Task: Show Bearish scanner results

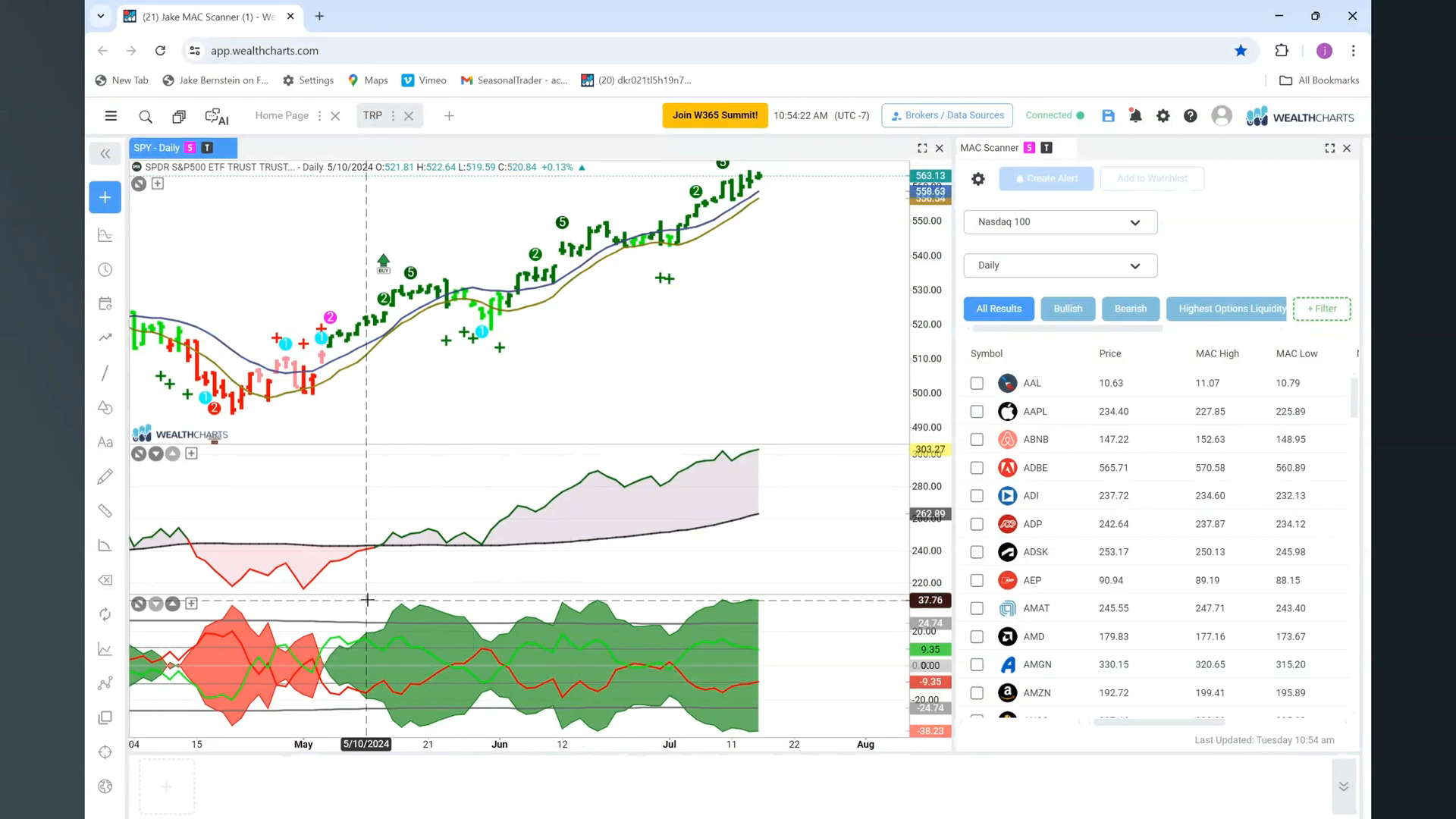Action: [x=1130, y=309]
